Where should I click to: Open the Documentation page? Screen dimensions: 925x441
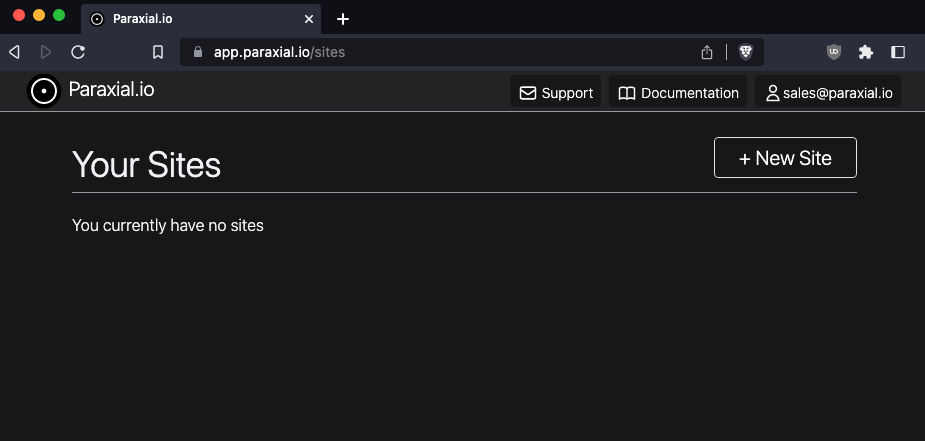(678, 93)
